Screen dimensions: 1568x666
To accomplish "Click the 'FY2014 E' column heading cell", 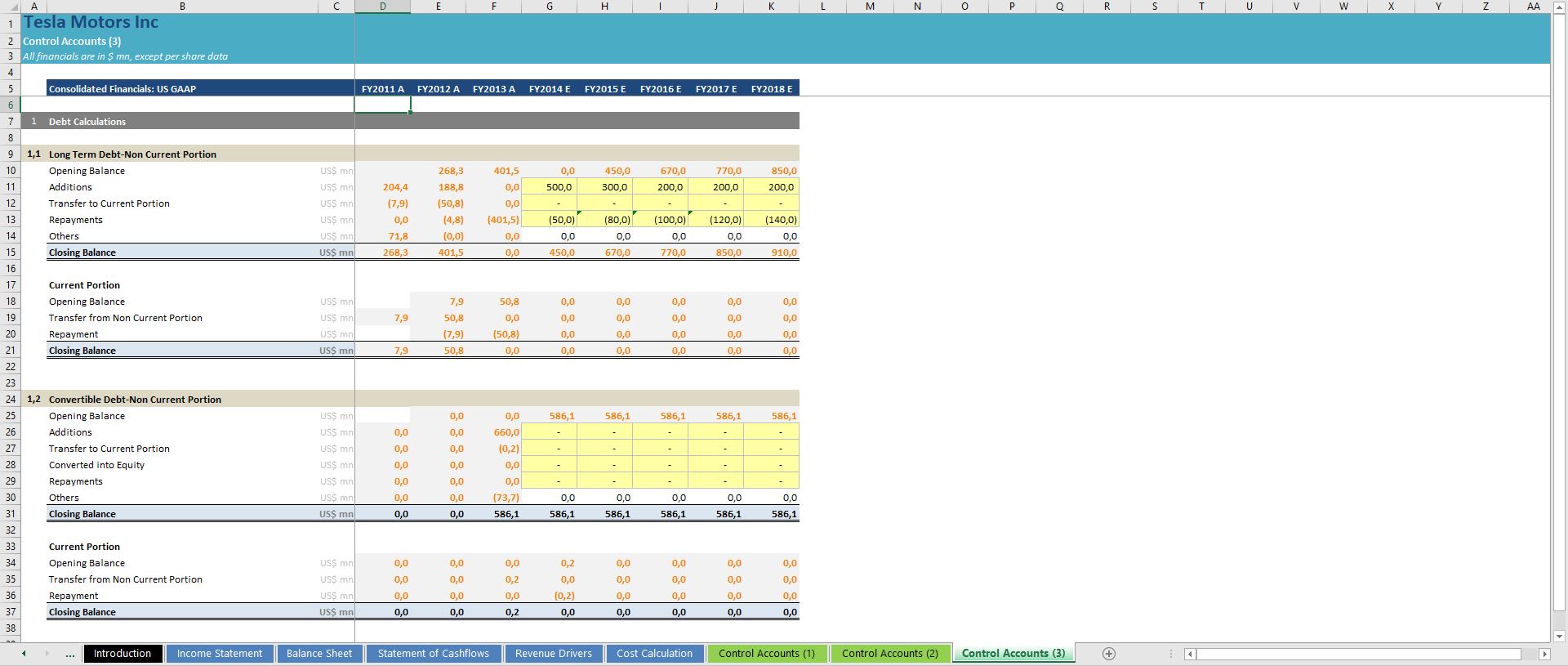I will pyautogui.click(x=550, y=88).
